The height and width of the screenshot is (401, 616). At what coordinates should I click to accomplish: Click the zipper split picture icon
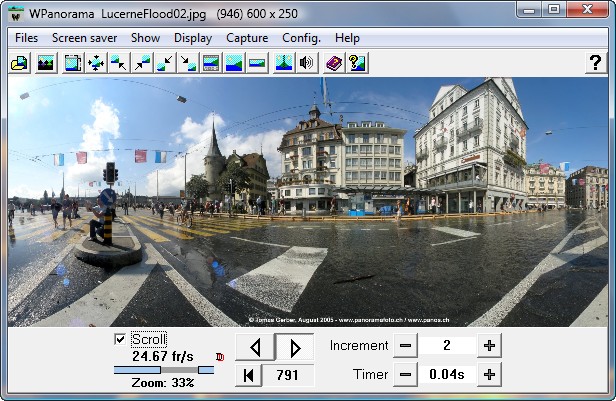(x=284, y=63)
